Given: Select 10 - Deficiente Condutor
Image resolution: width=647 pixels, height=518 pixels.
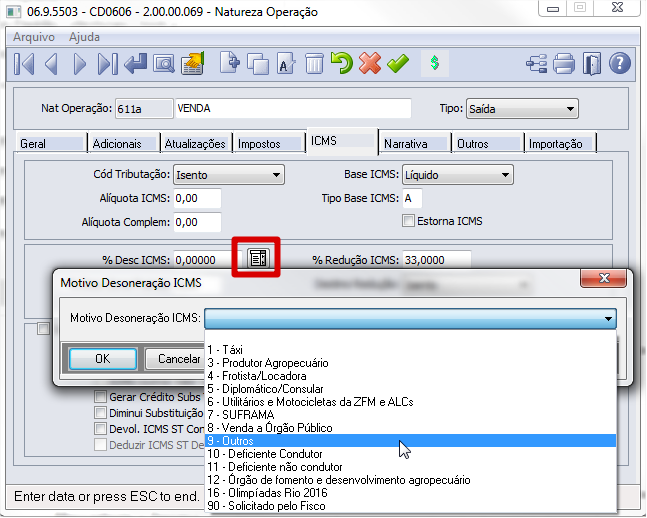Looking at the screenshot, I should coord(410,454).
